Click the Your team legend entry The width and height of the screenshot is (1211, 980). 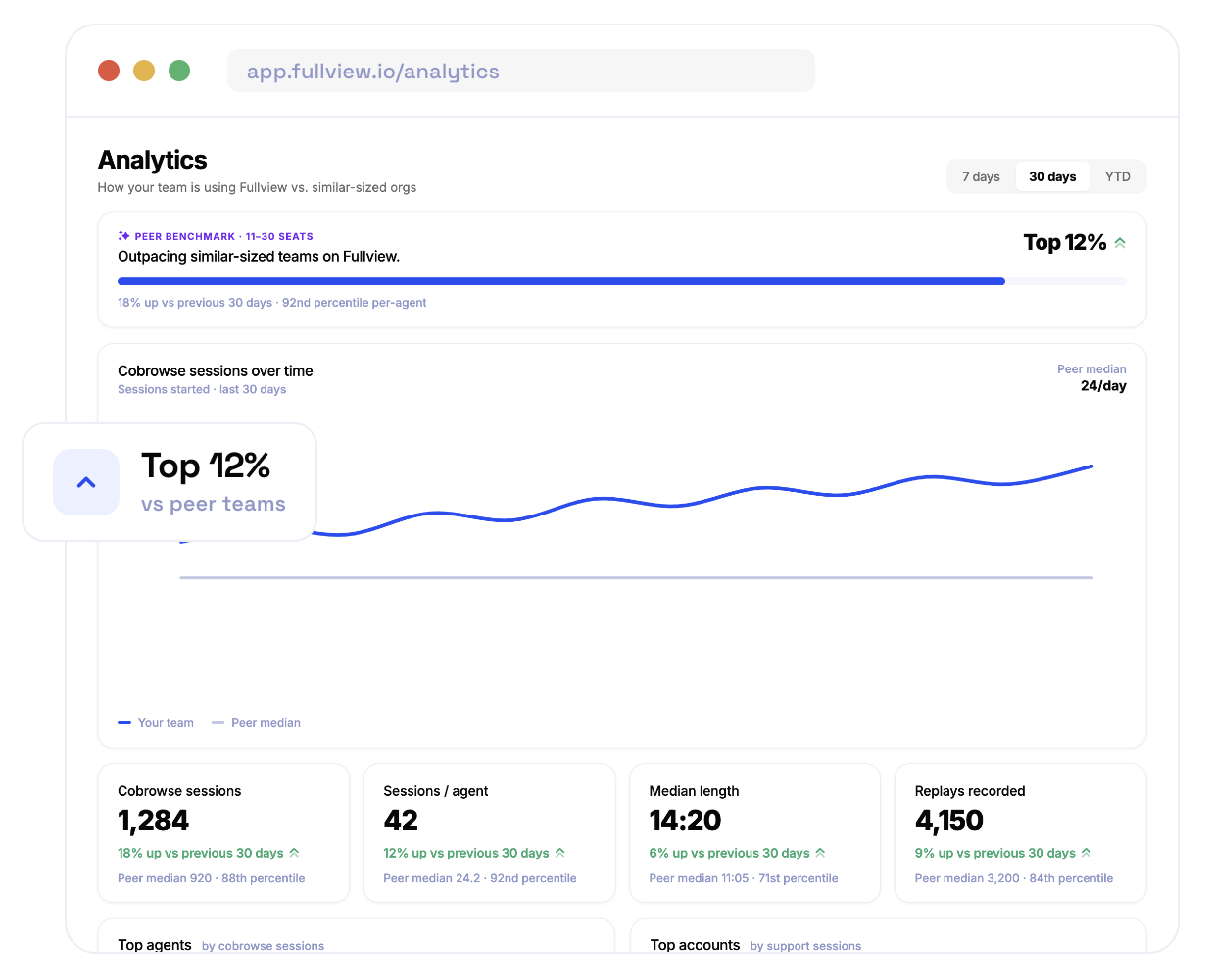156,723
